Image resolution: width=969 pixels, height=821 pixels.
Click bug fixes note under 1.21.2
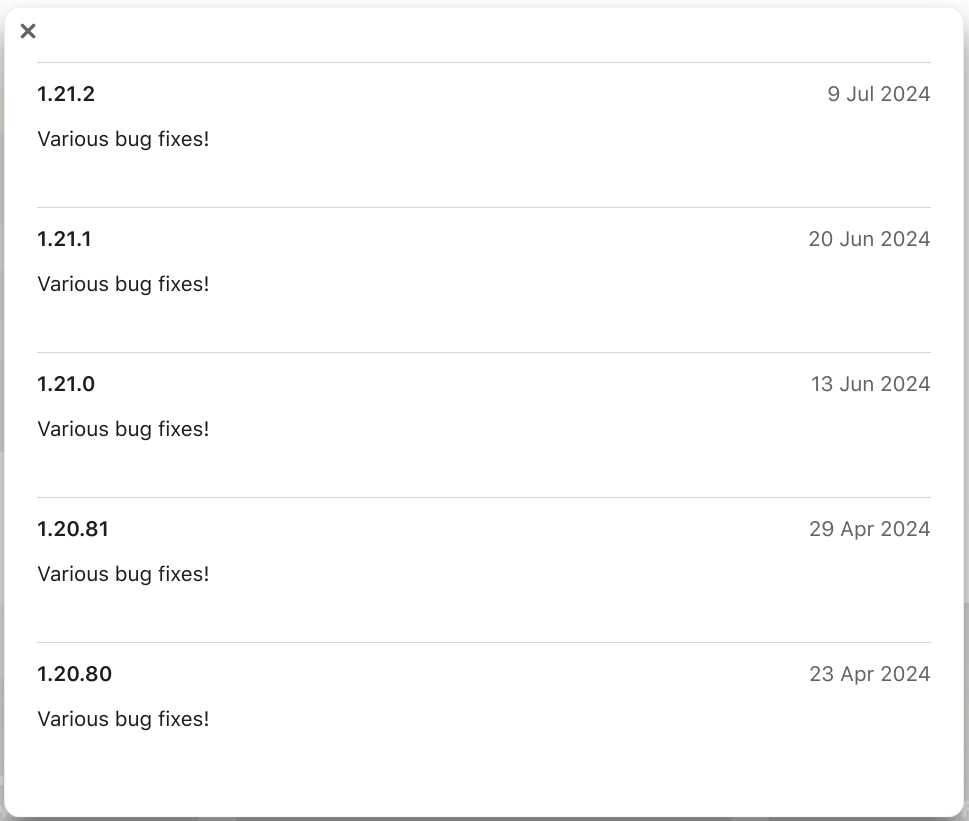click(x=123, y=139)
